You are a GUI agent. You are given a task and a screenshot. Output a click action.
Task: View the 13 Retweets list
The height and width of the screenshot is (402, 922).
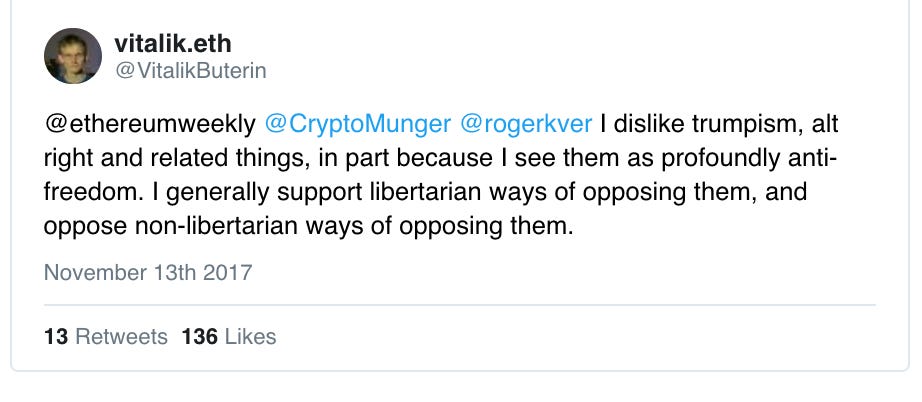(x=106, y=337)
